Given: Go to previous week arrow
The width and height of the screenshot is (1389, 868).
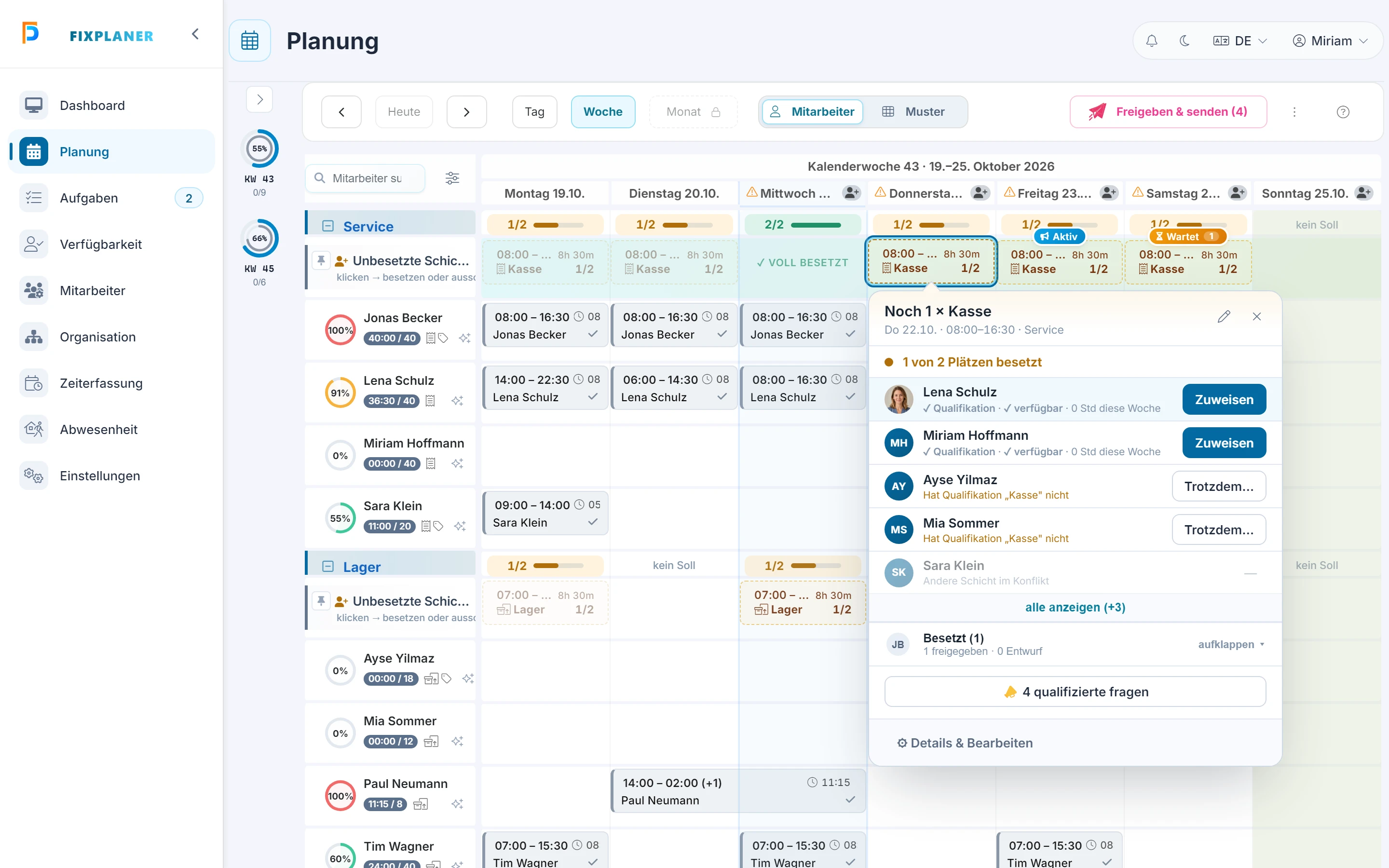Looking at the screenshot, I should pyautogui.click(x=341, y=112).
